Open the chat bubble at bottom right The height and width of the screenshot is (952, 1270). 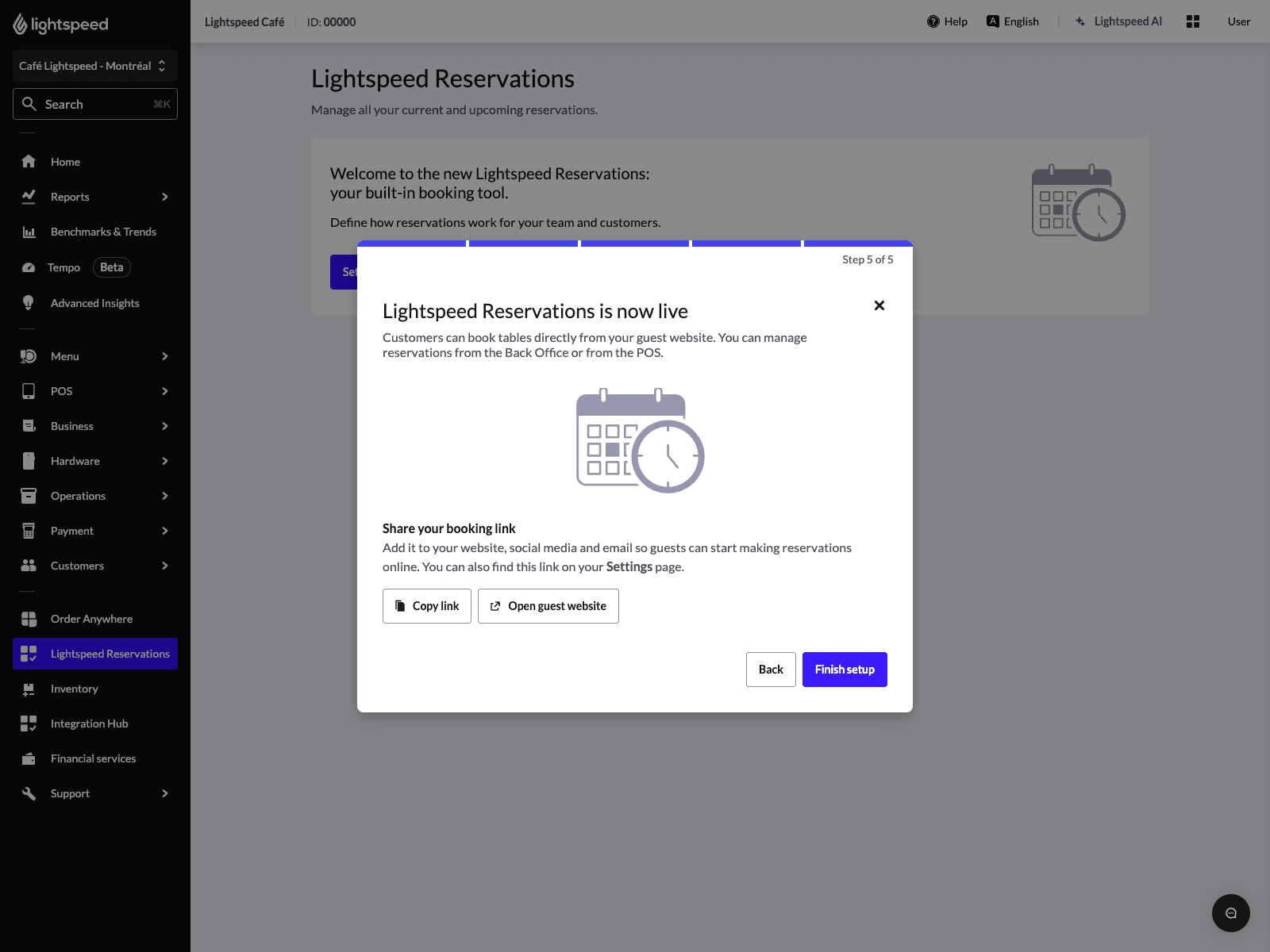tap(1231, 913)
